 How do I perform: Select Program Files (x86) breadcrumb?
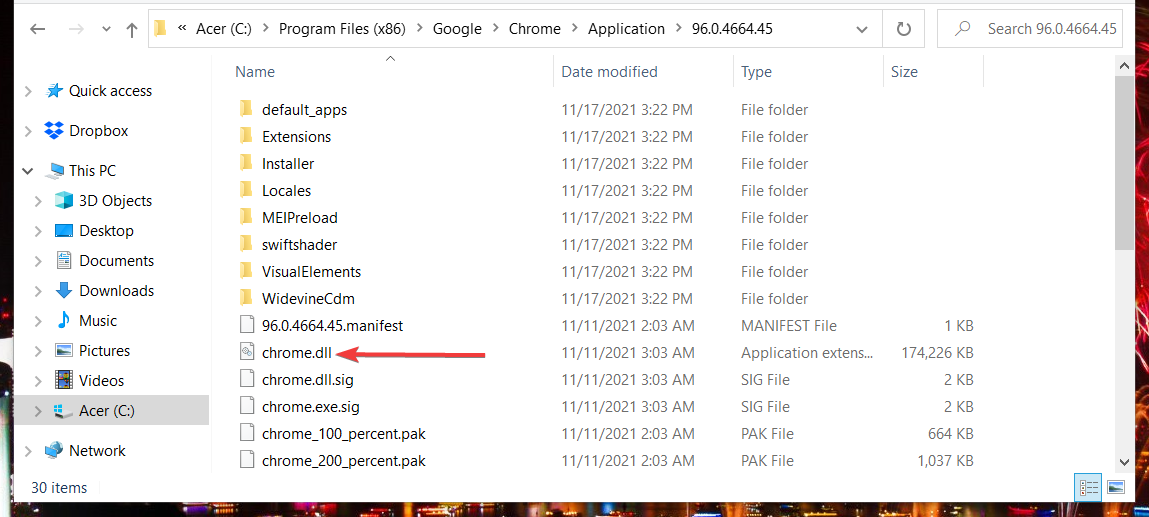click(342, 29)
